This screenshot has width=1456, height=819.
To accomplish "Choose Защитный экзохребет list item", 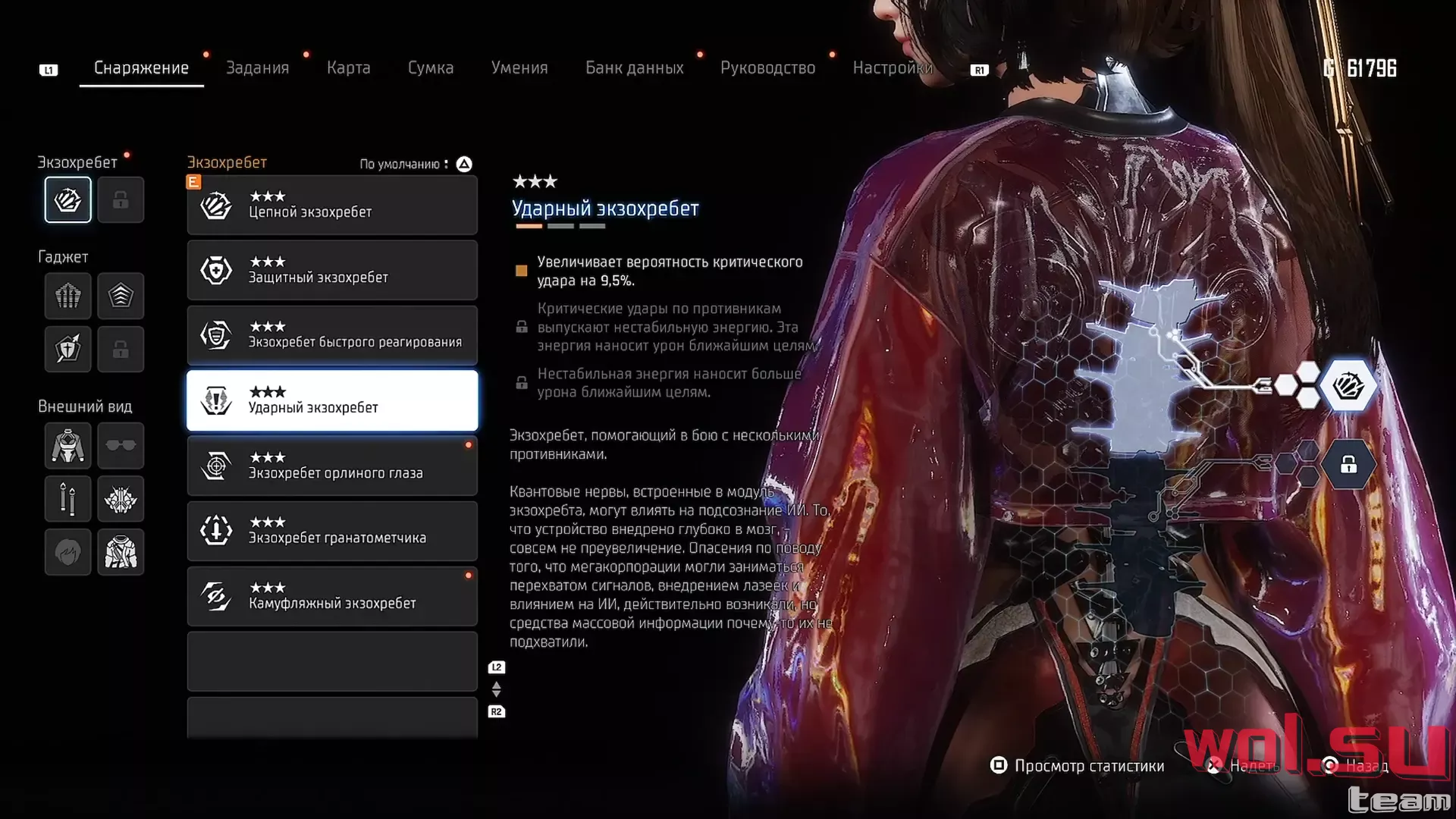I will (x=332, y=270).
